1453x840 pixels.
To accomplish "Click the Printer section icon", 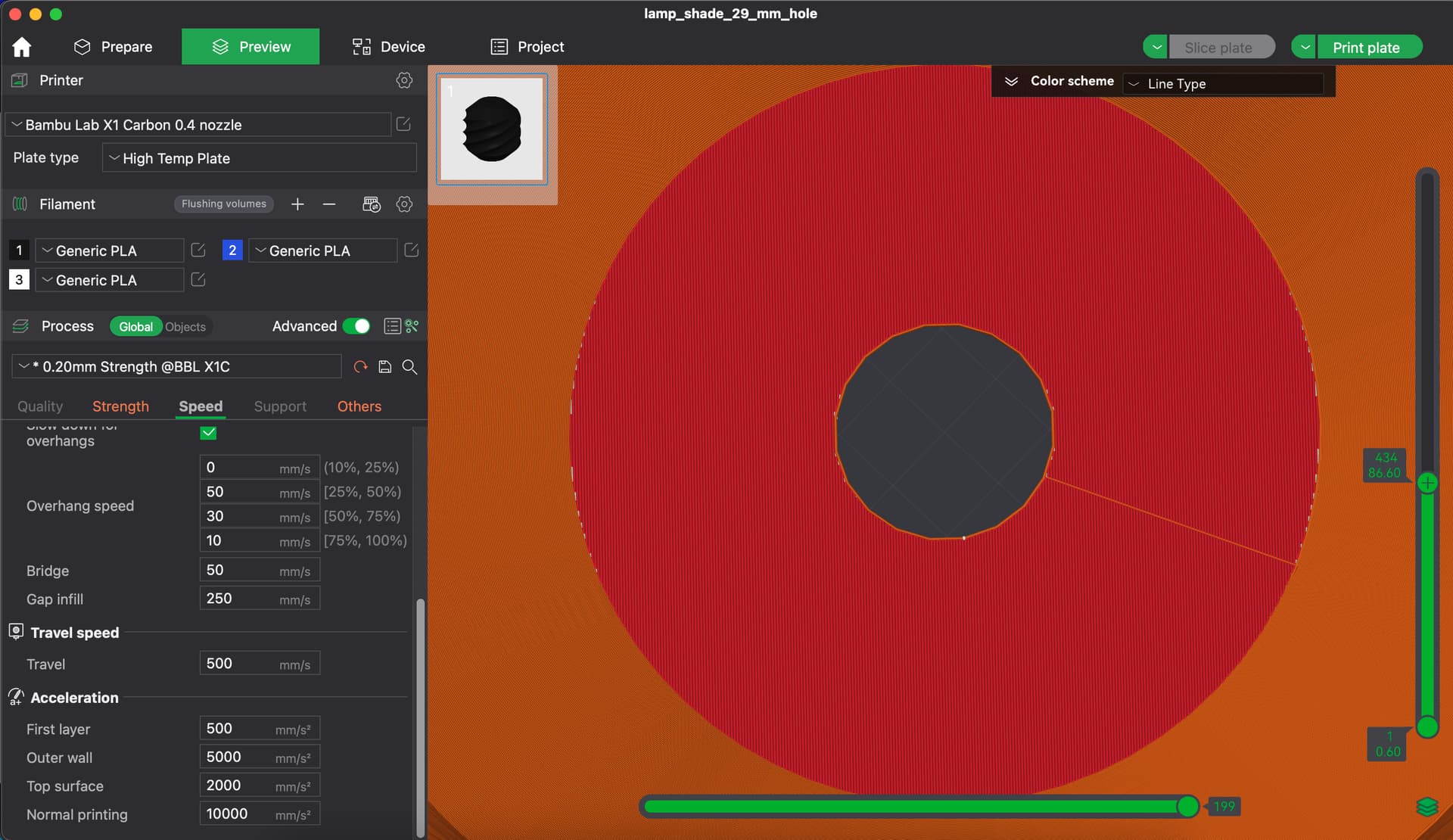I will (x=20, y=80).
